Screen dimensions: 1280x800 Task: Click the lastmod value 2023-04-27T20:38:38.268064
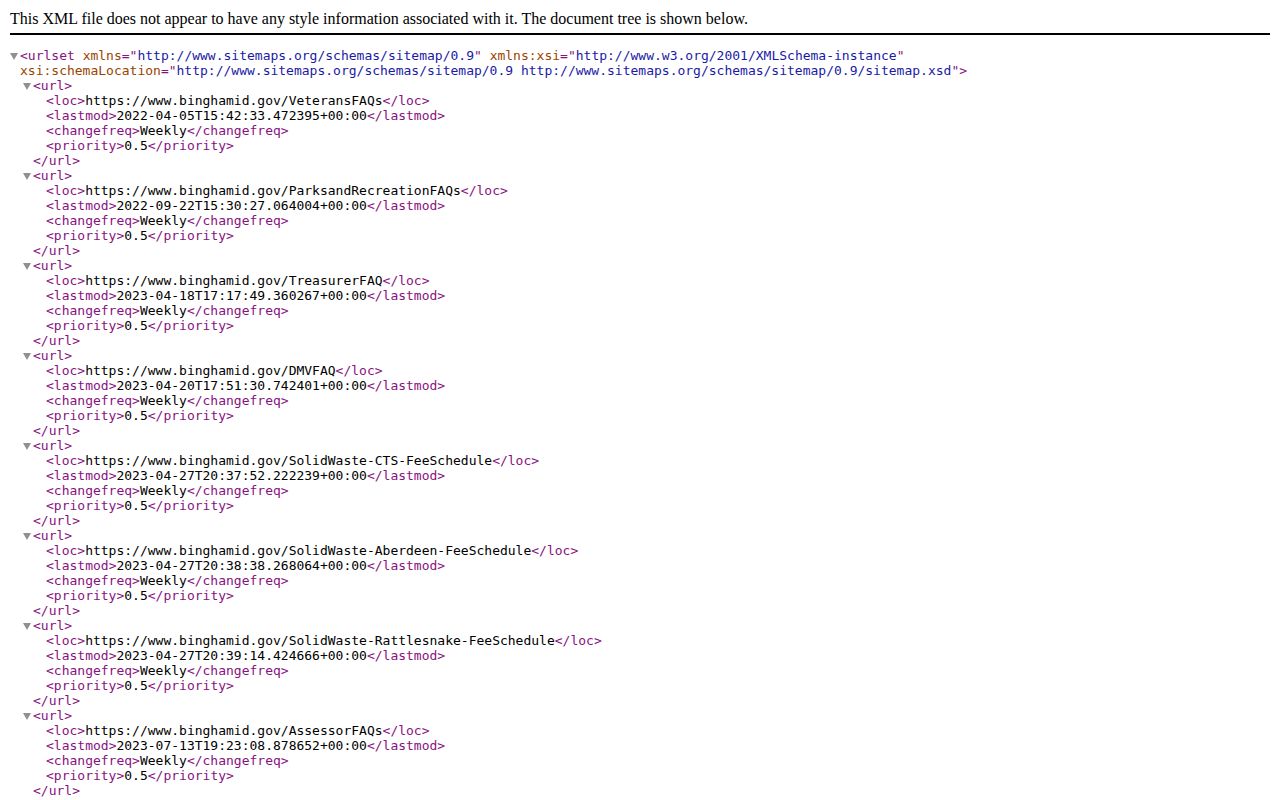point(242,566)
